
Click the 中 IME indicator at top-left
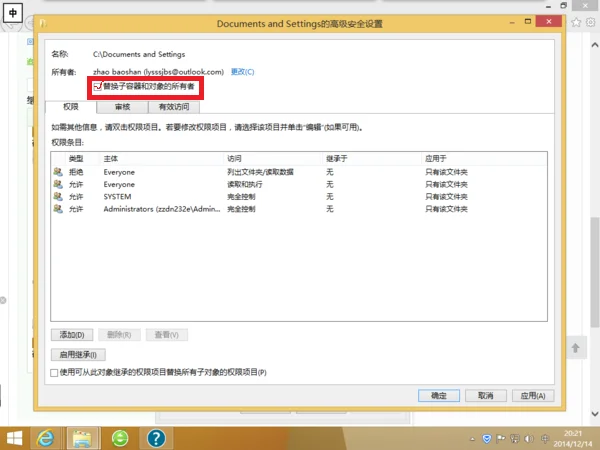coord(13,13)
